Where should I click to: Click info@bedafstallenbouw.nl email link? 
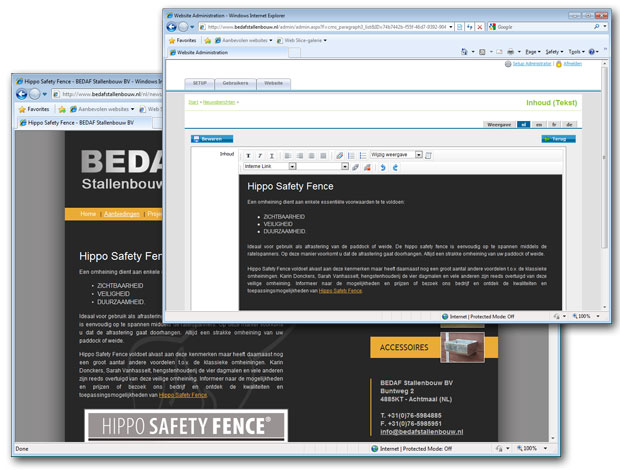pos(422,432)
